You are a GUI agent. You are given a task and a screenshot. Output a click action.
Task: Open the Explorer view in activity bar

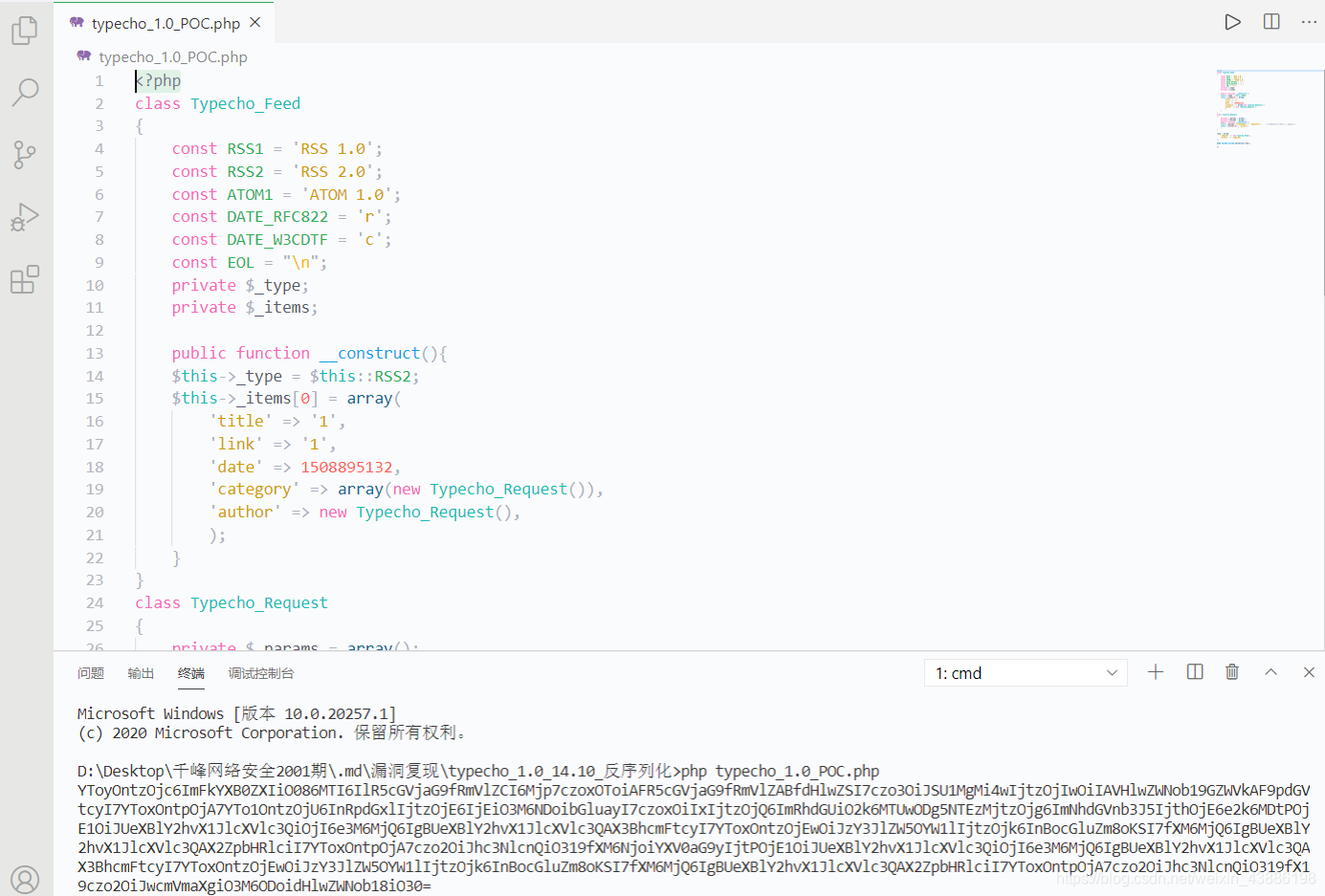tap(25, 31)
